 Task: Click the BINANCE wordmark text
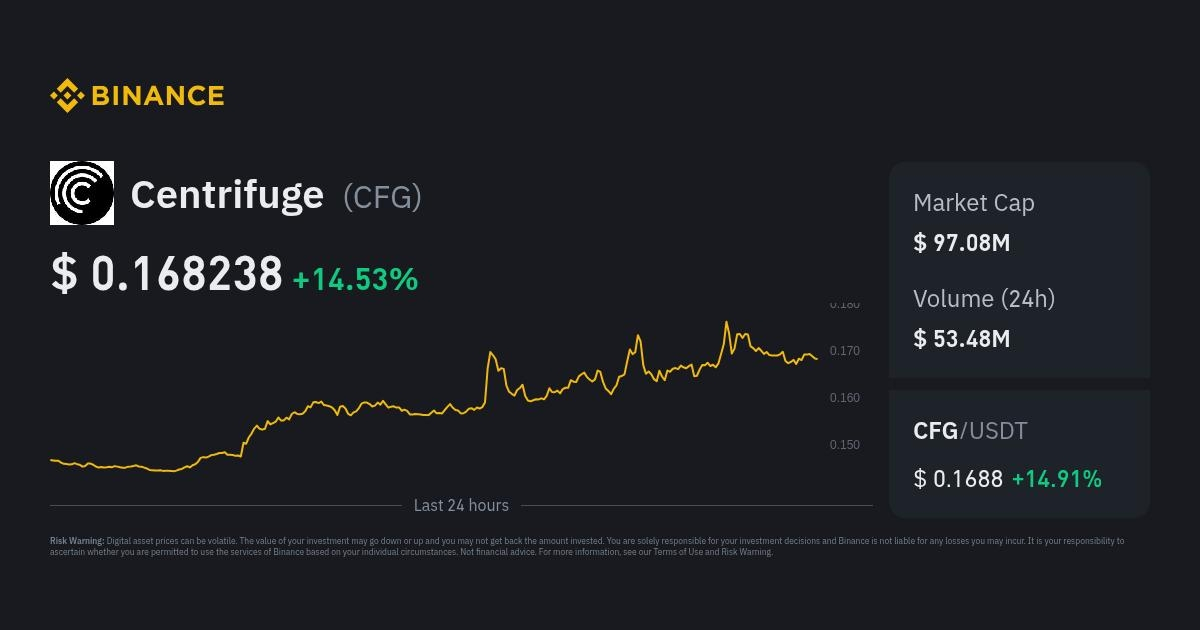pos(158,96)
